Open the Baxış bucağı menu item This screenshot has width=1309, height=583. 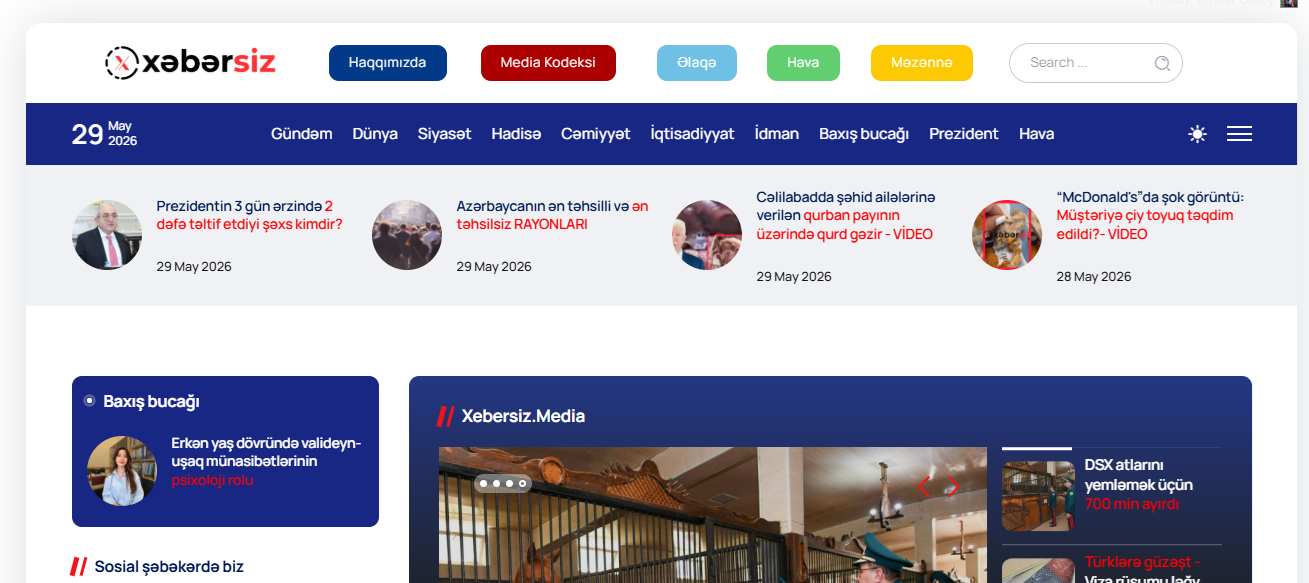tap(864, 134)
